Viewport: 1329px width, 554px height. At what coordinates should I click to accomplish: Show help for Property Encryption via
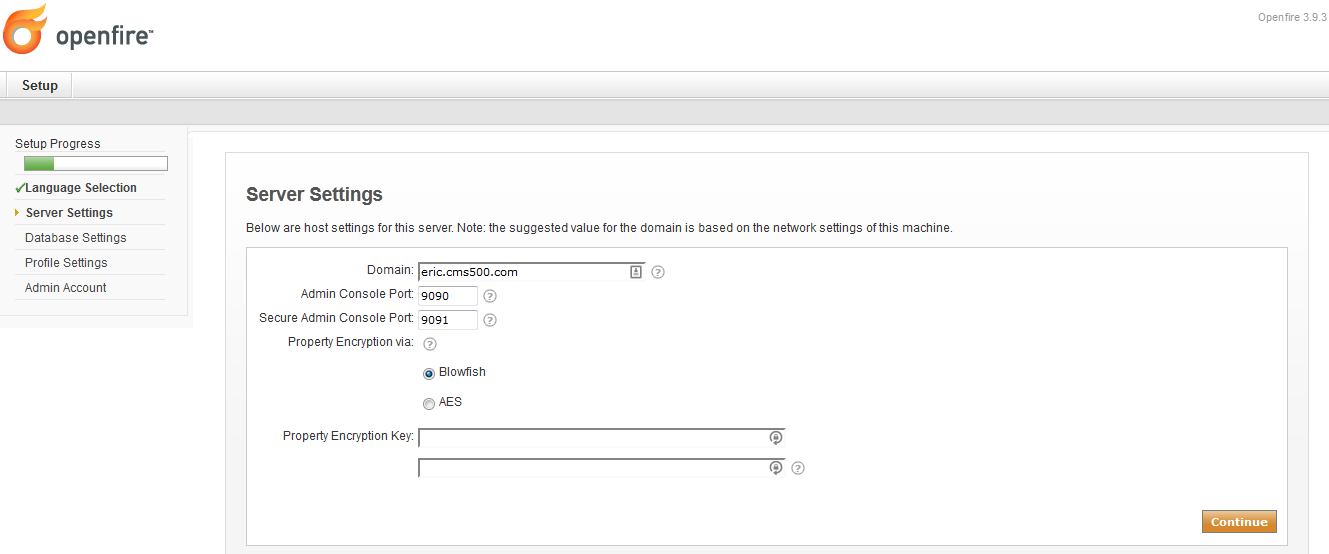(x=430, y=344)
